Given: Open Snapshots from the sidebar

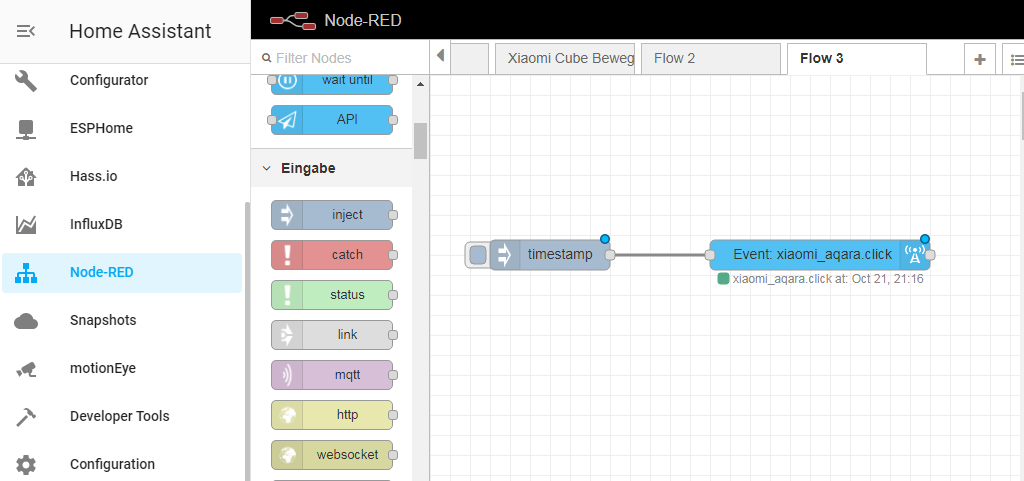Looking at the screenshot, I should click(x=122, y=320).
